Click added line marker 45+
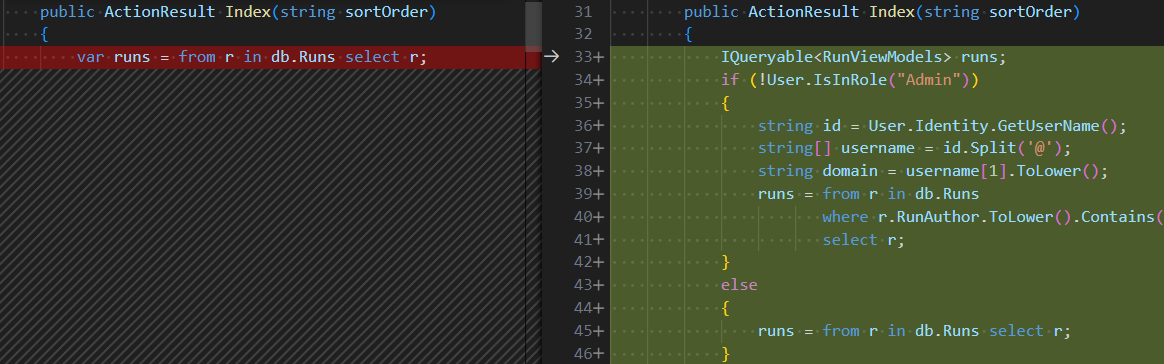The height and width of the screenshot is (364, 1164). pos(589,331)
